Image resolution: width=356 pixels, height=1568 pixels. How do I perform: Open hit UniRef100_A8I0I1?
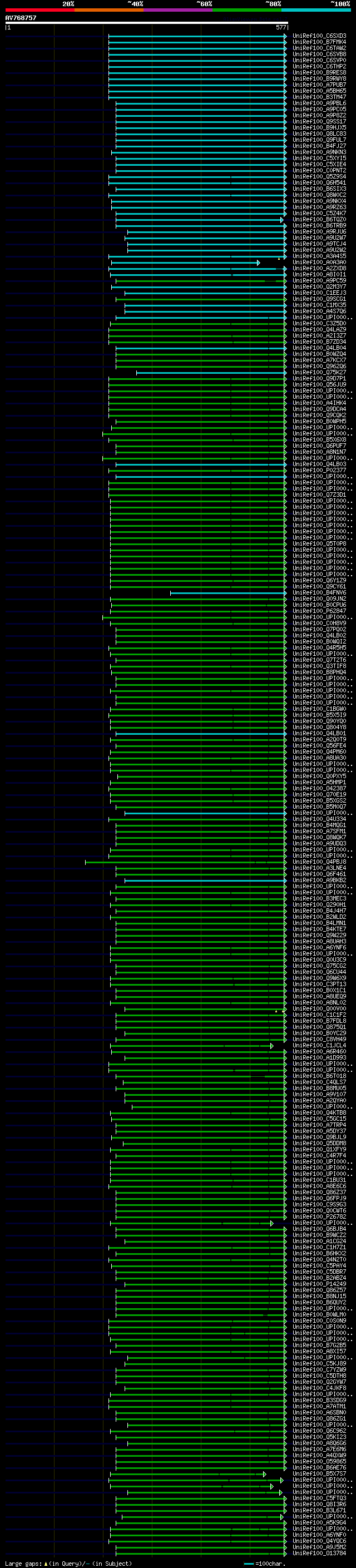pyautogui.click(x=319, y=275)
